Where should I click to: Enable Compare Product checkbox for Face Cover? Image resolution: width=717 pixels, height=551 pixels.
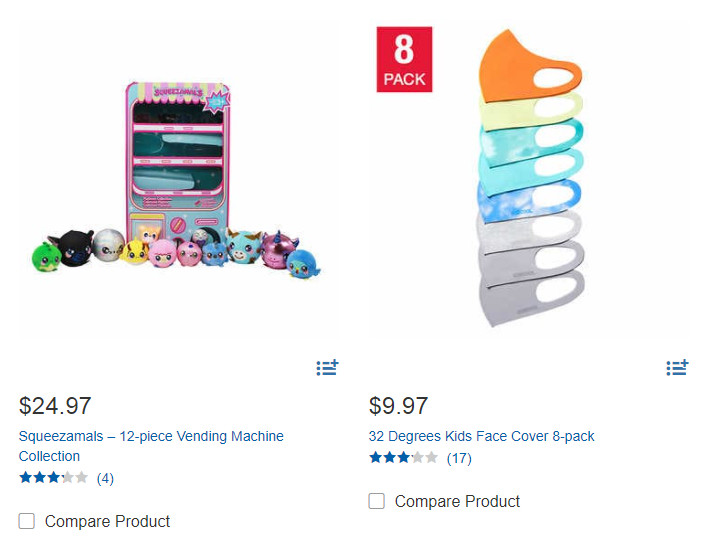click(377, 501)
